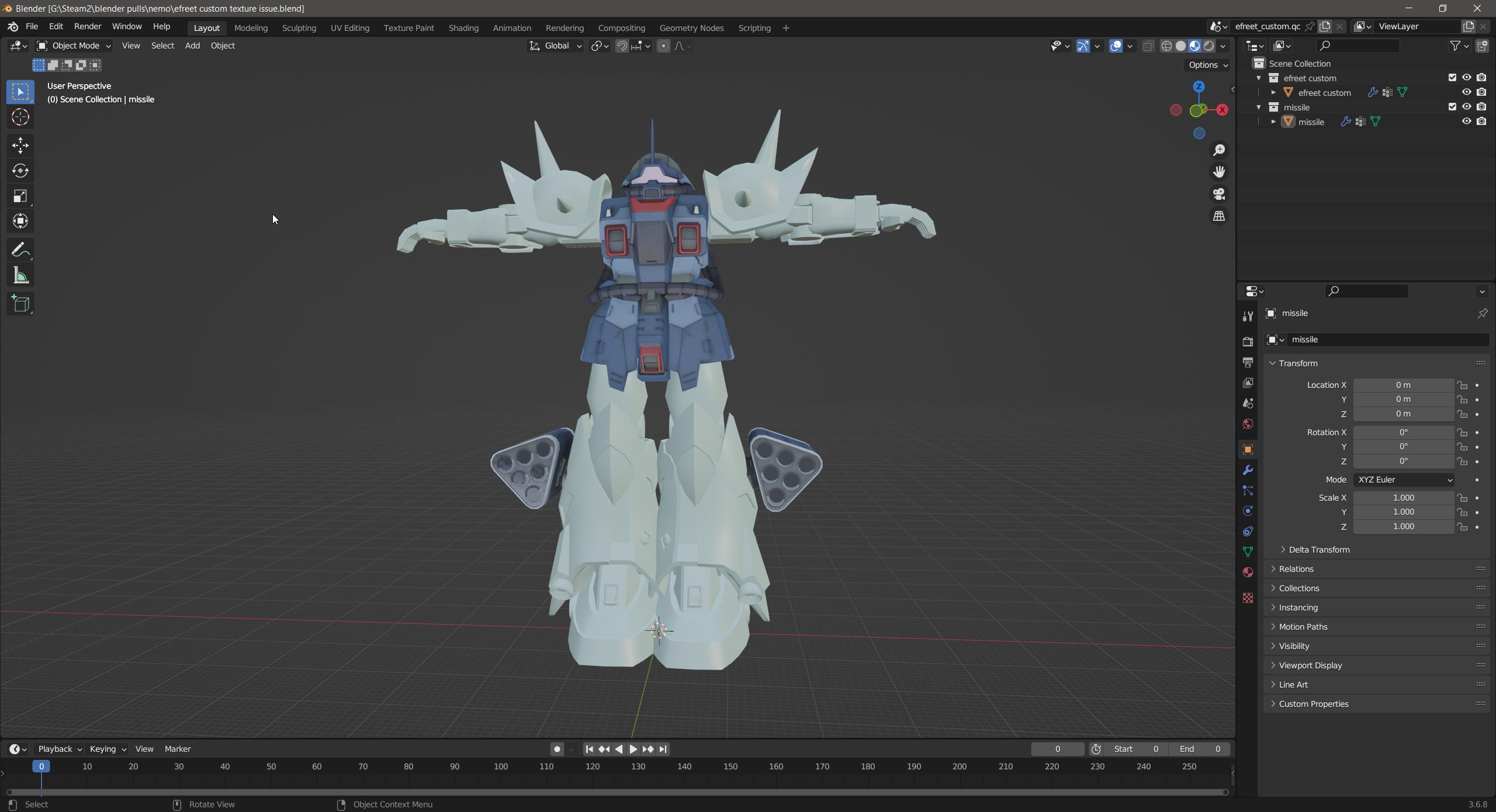Open the timeline Playback popover
The width and height of the screenshot is (1496, 812).
click(x=60, y=749)
